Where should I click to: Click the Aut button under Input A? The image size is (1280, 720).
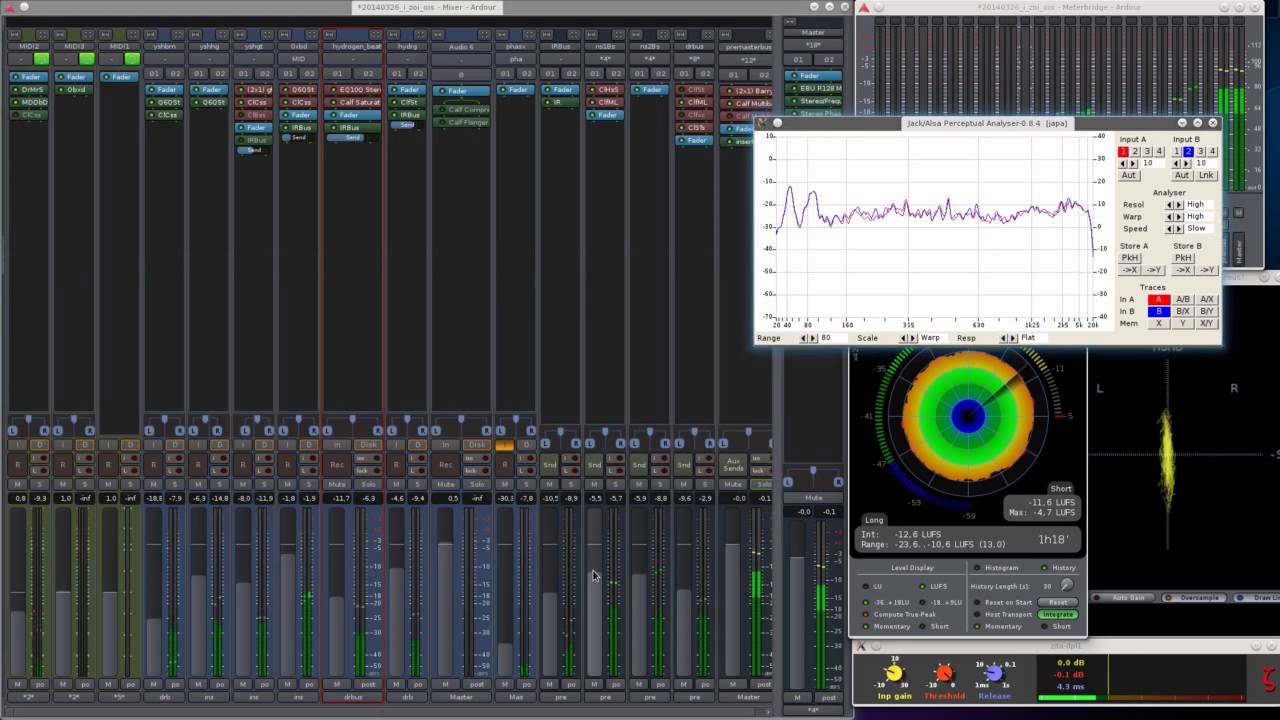(x=1129, y=175)
